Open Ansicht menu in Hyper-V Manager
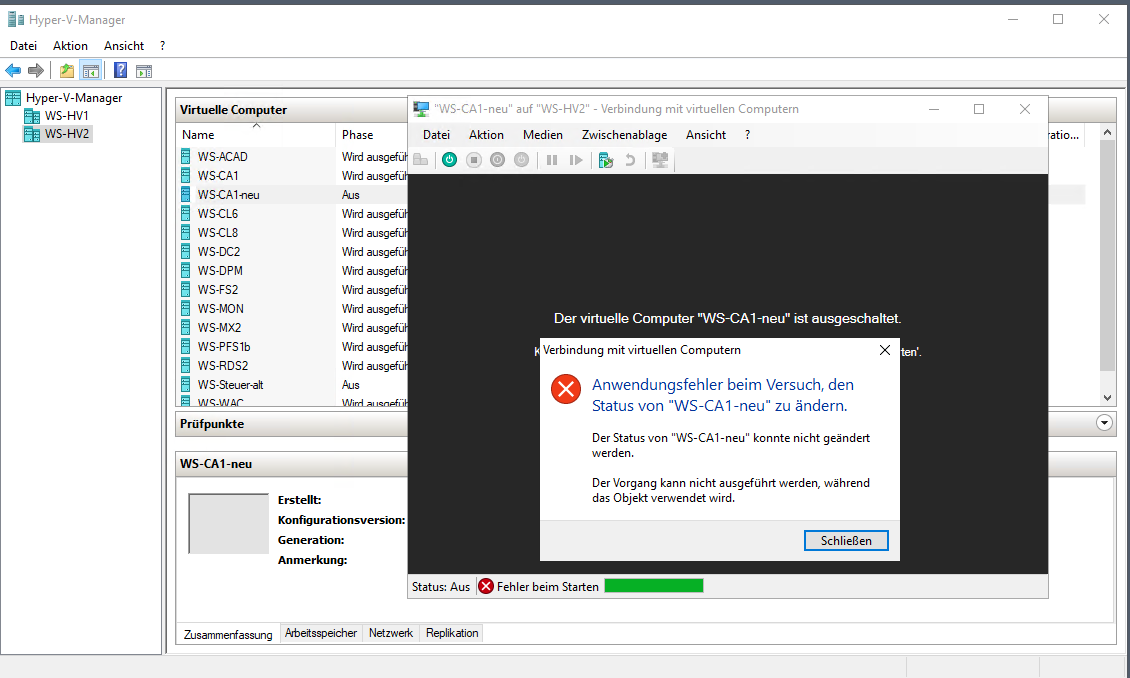The width and height of the screenshot is (1130, 678). (x=124, y=45)
